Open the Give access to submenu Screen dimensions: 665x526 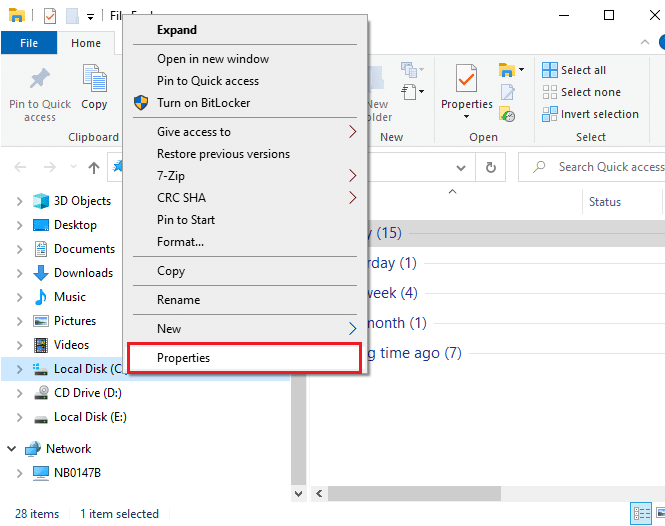point(245,132)
